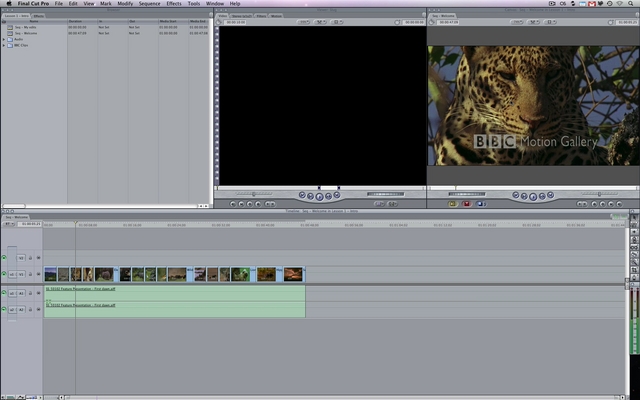Open the Effects menu in menu bar
640x400 pixels.
tap(173, 3)
